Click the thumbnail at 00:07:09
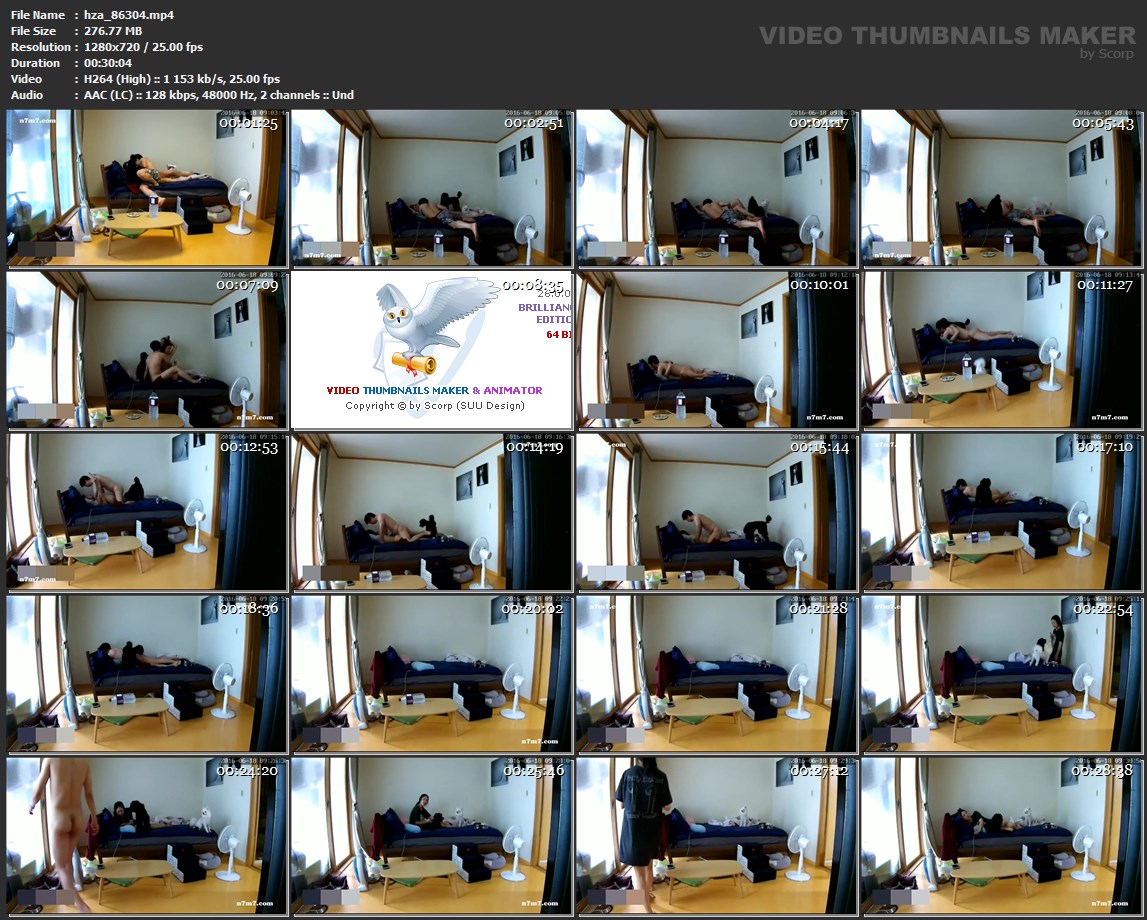Image resolution: width=1147 pixels, height=920 pixels. 147,350
